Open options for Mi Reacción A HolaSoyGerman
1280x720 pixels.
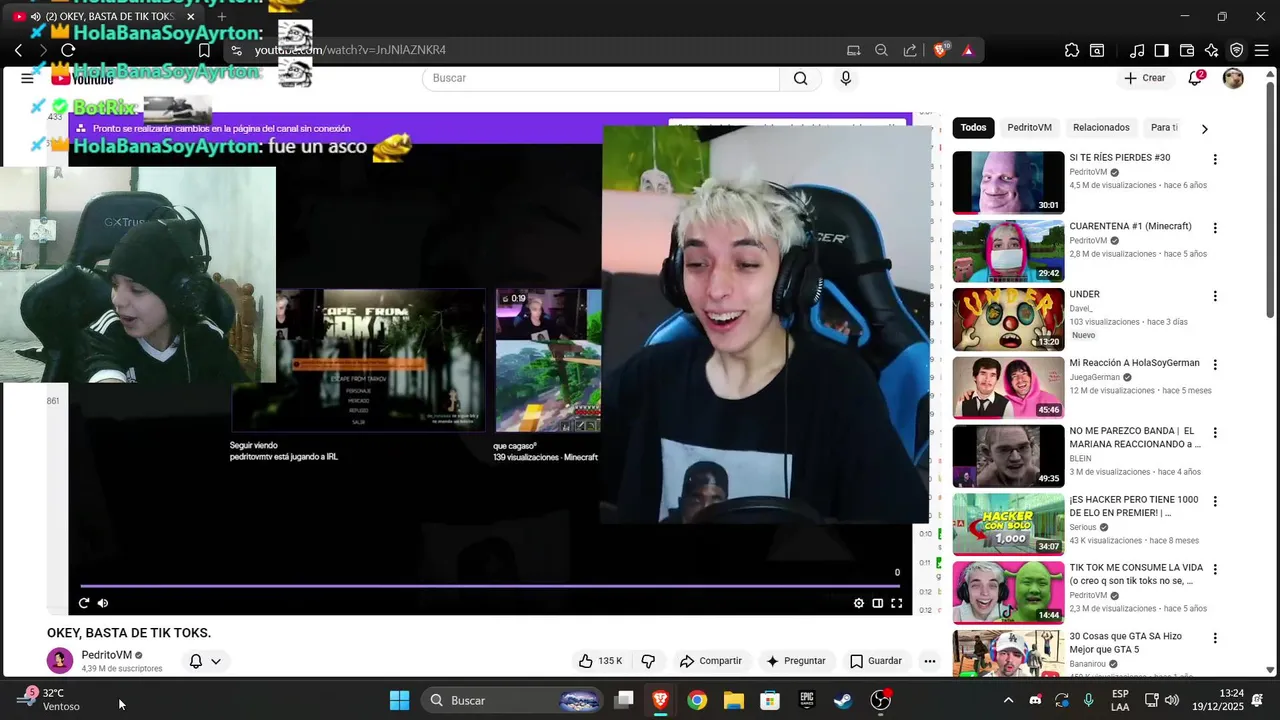tap(1215, 365)
